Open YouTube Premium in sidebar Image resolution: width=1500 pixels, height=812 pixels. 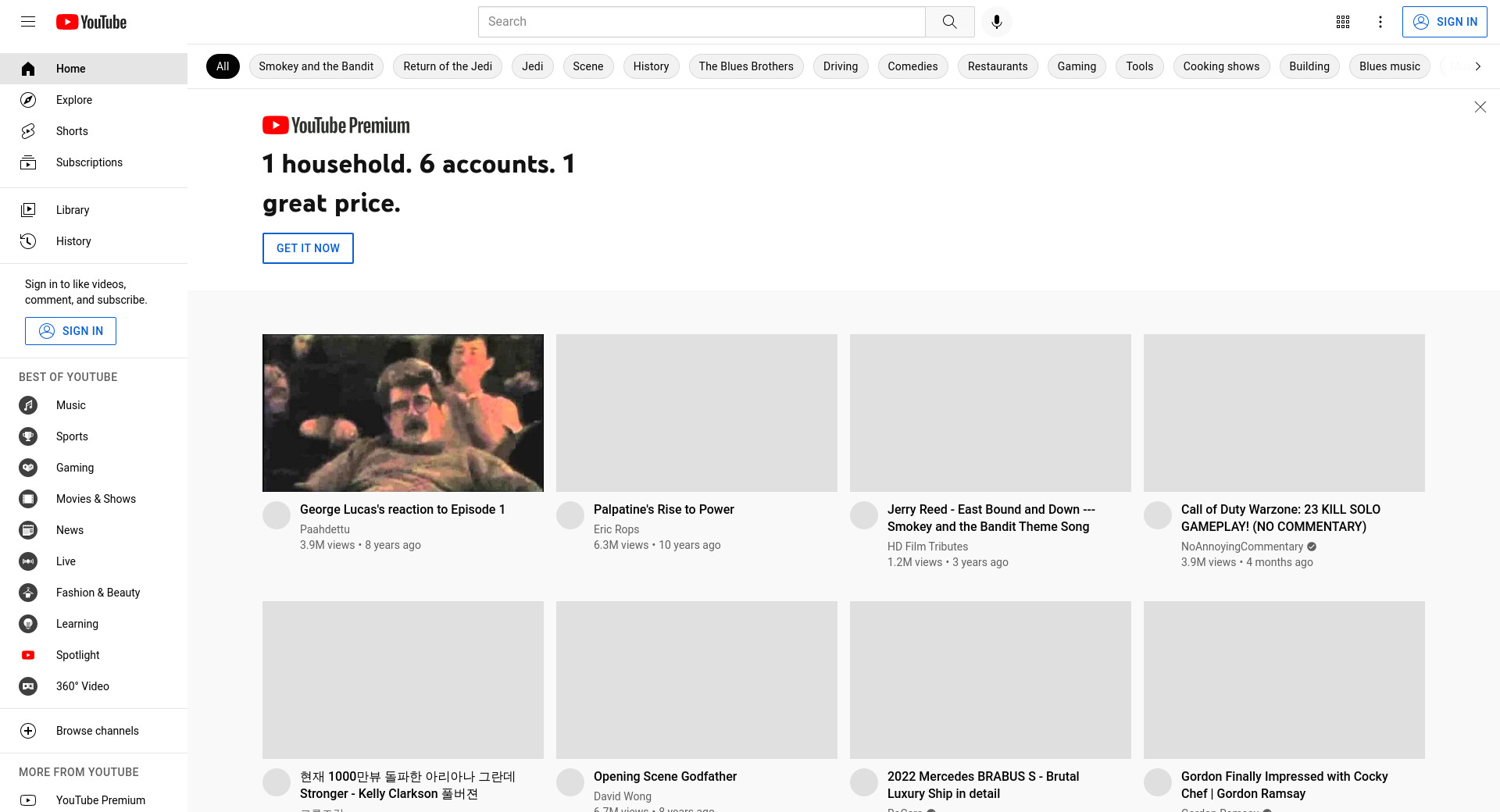[94, 800]
